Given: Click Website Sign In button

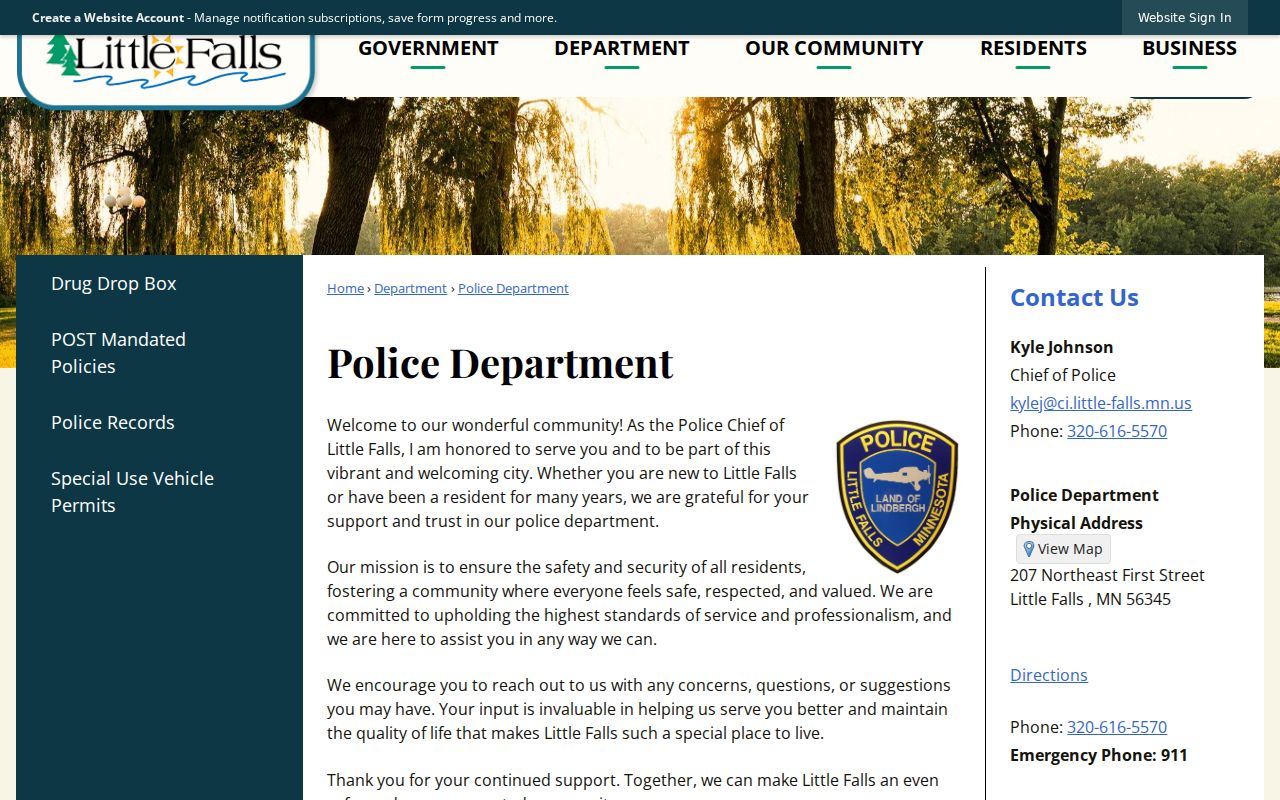Looking at the screenshot, I should click(1184, 17).
